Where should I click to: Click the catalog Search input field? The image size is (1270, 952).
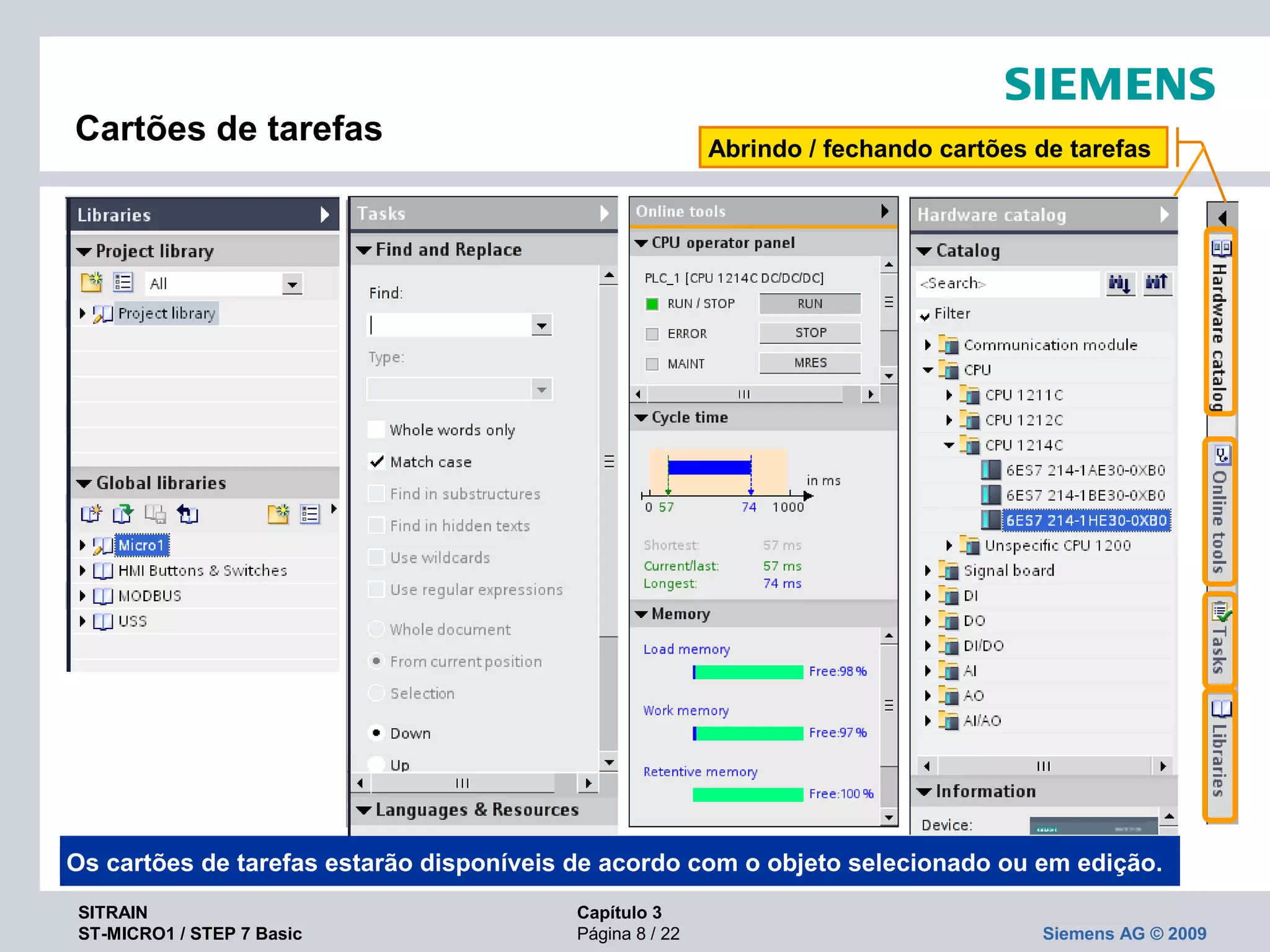1007,284
